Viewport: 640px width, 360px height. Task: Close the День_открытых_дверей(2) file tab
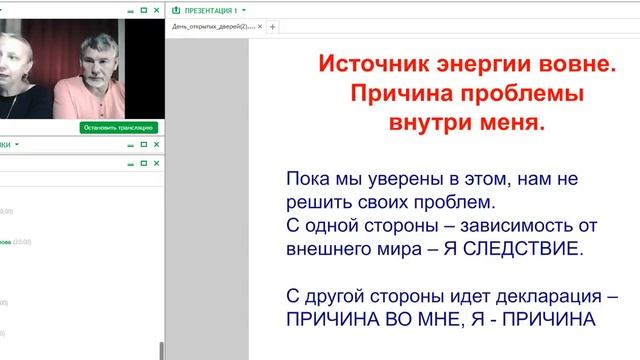point(260,27)
